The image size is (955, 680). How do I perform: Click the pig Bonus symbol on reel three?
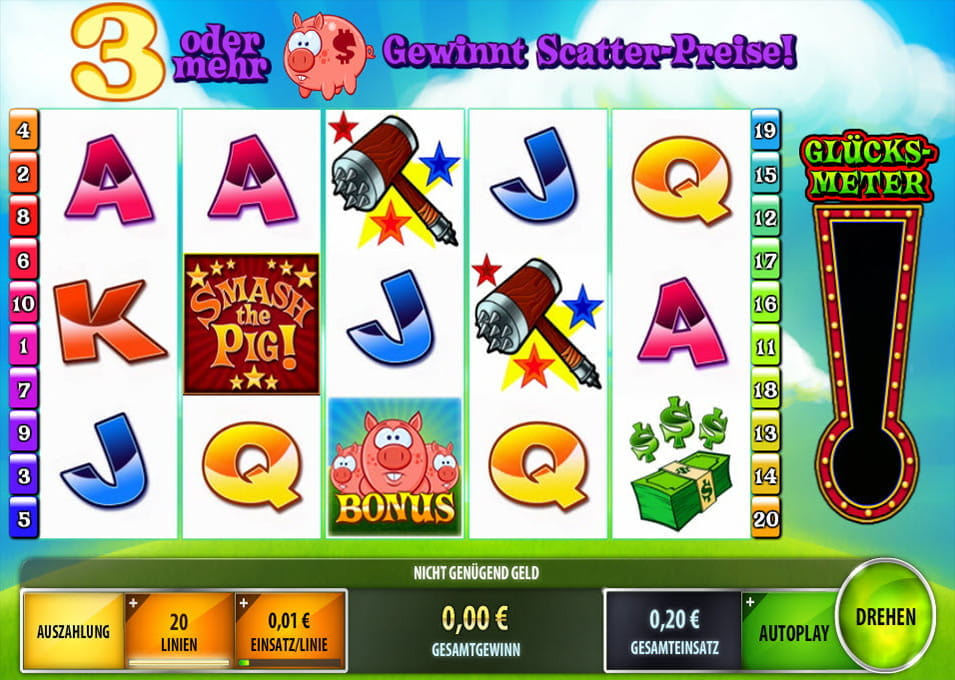coord(395,467)
